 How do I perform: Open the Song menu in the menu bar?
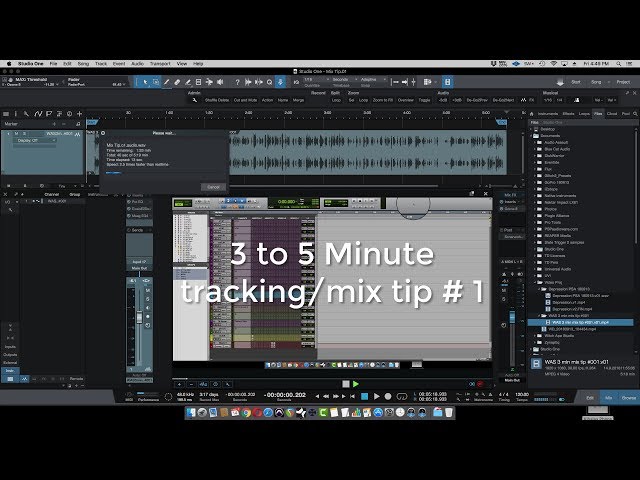tap(83, 64)
